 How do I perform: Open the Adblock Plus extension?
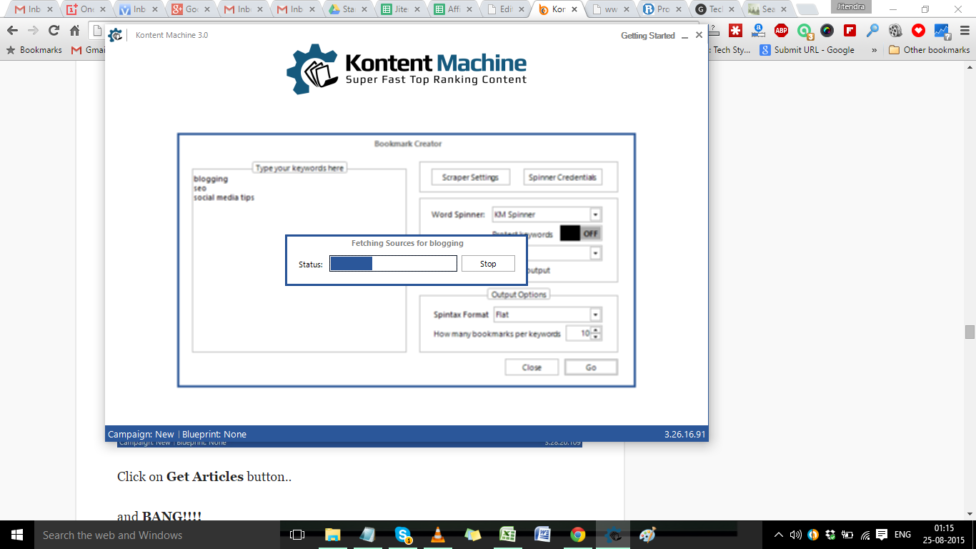coord(781,30)
